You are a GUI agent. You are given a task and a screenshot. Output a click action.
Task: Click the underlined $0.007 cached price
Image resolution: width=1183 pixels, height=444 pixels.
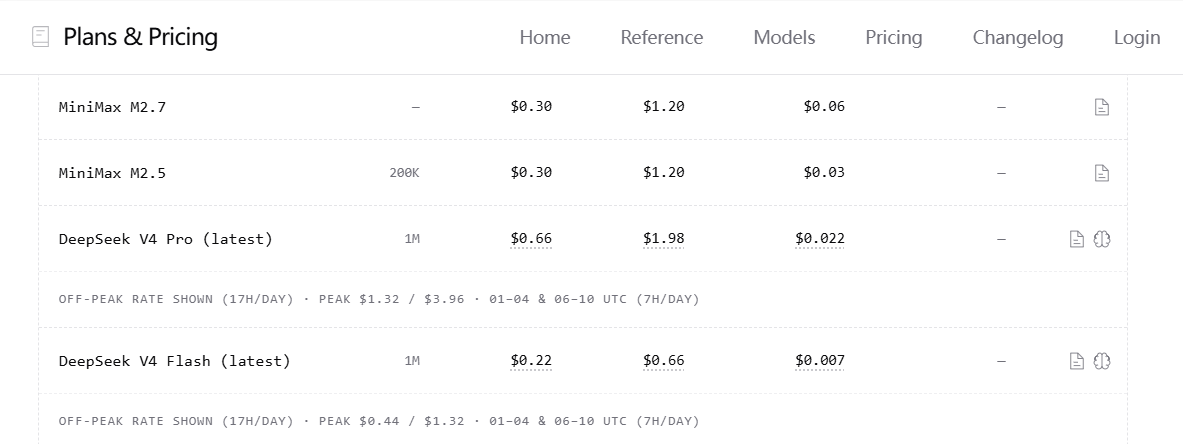point(820,361)
